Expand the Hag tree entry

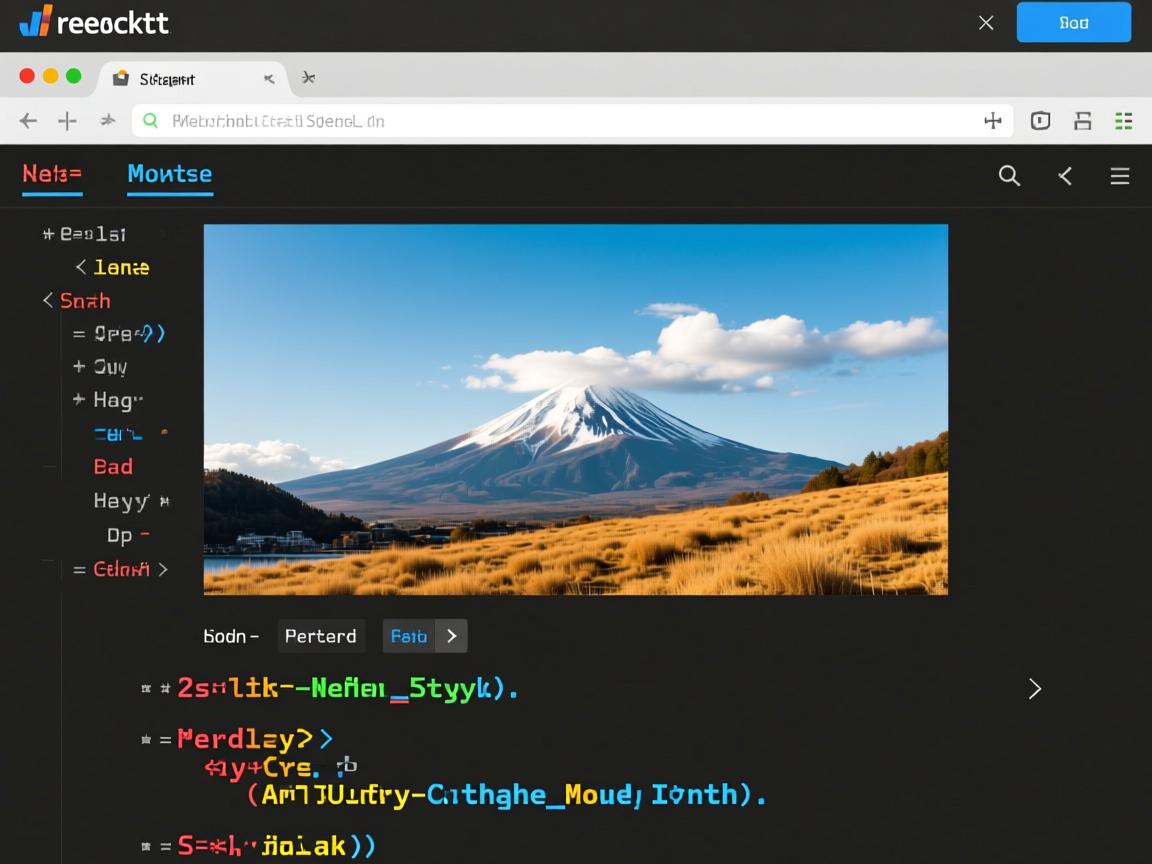[x=79, y=400]
